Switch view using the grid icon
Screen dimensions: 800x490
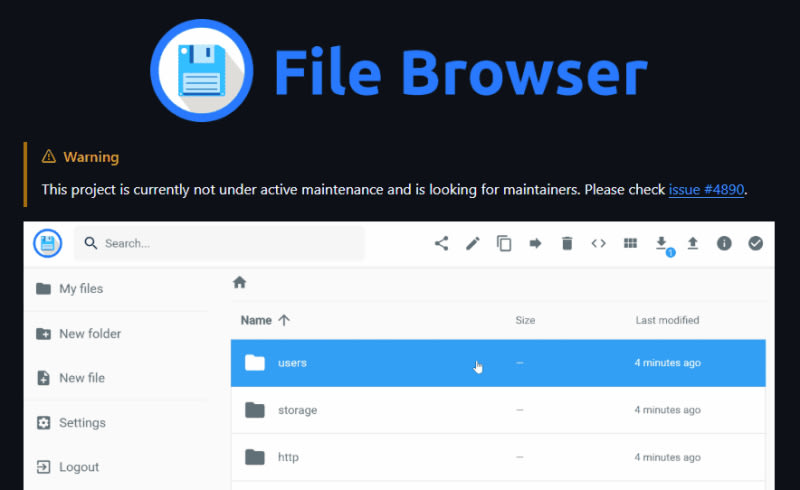pyautogui.click(x=630, y=243)
